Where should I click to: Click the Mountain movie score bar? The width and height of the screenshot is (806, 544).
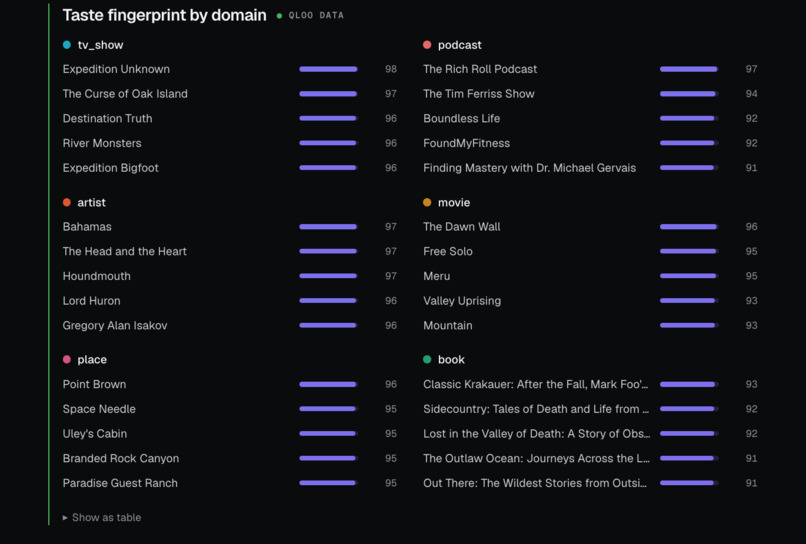coord(689,325)
